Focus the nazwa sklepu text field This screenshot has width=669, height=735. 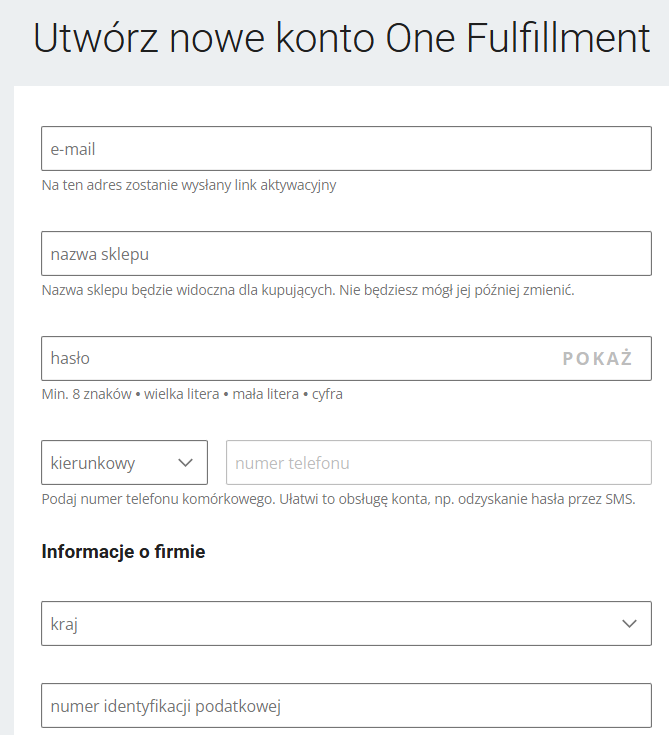pyautogui.click(x=346, y=254)
